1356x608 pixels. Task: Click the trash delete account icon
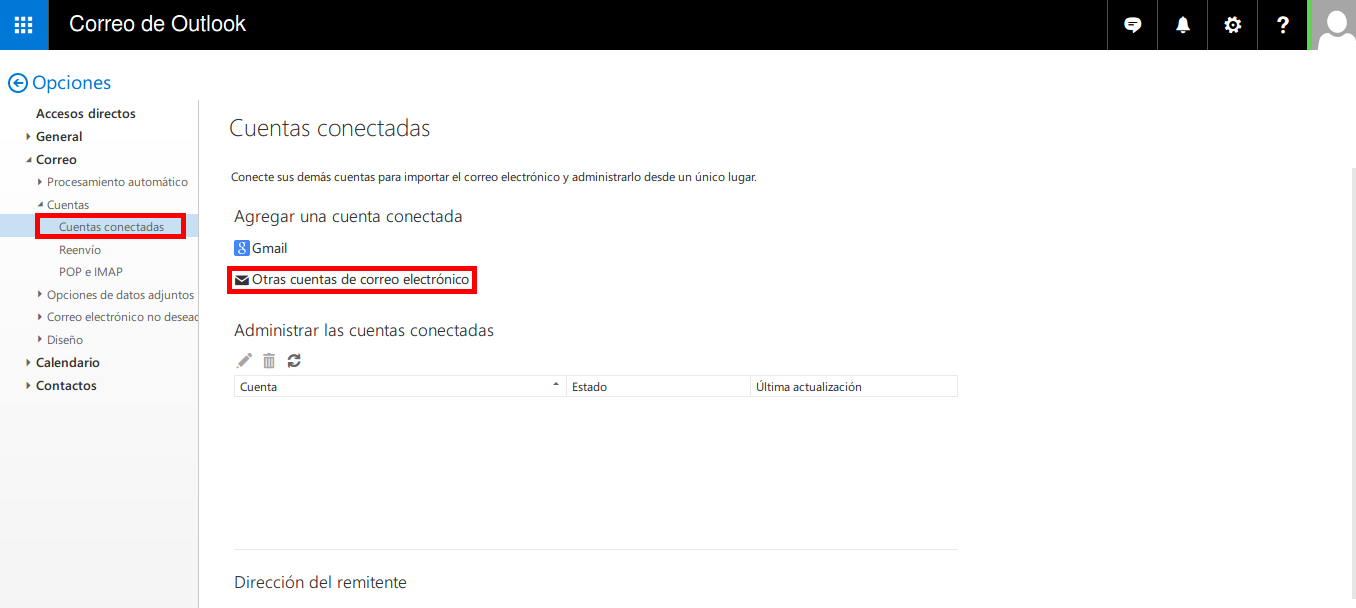269,361
